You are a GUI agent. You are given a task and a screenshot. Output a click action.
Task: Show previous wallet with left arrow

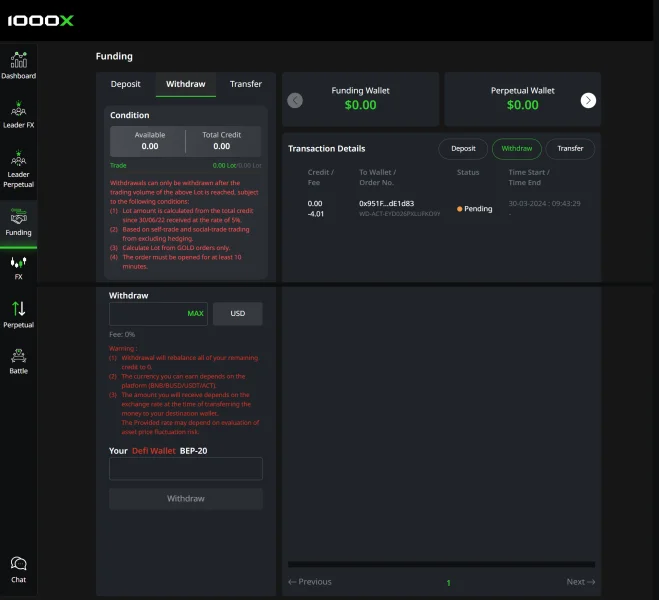[295, 100]
